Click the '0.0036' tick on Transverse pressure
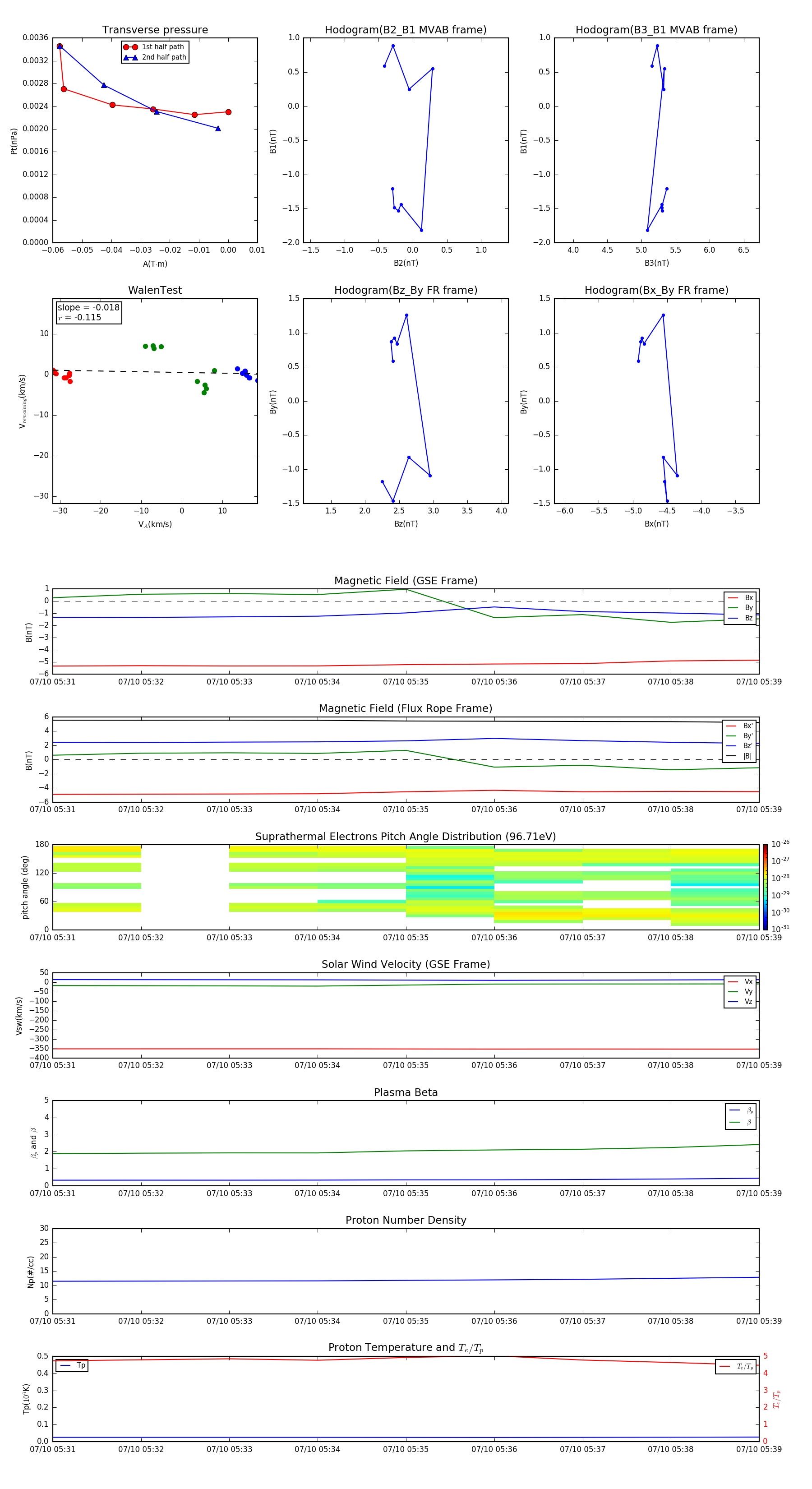 [35, 37]
